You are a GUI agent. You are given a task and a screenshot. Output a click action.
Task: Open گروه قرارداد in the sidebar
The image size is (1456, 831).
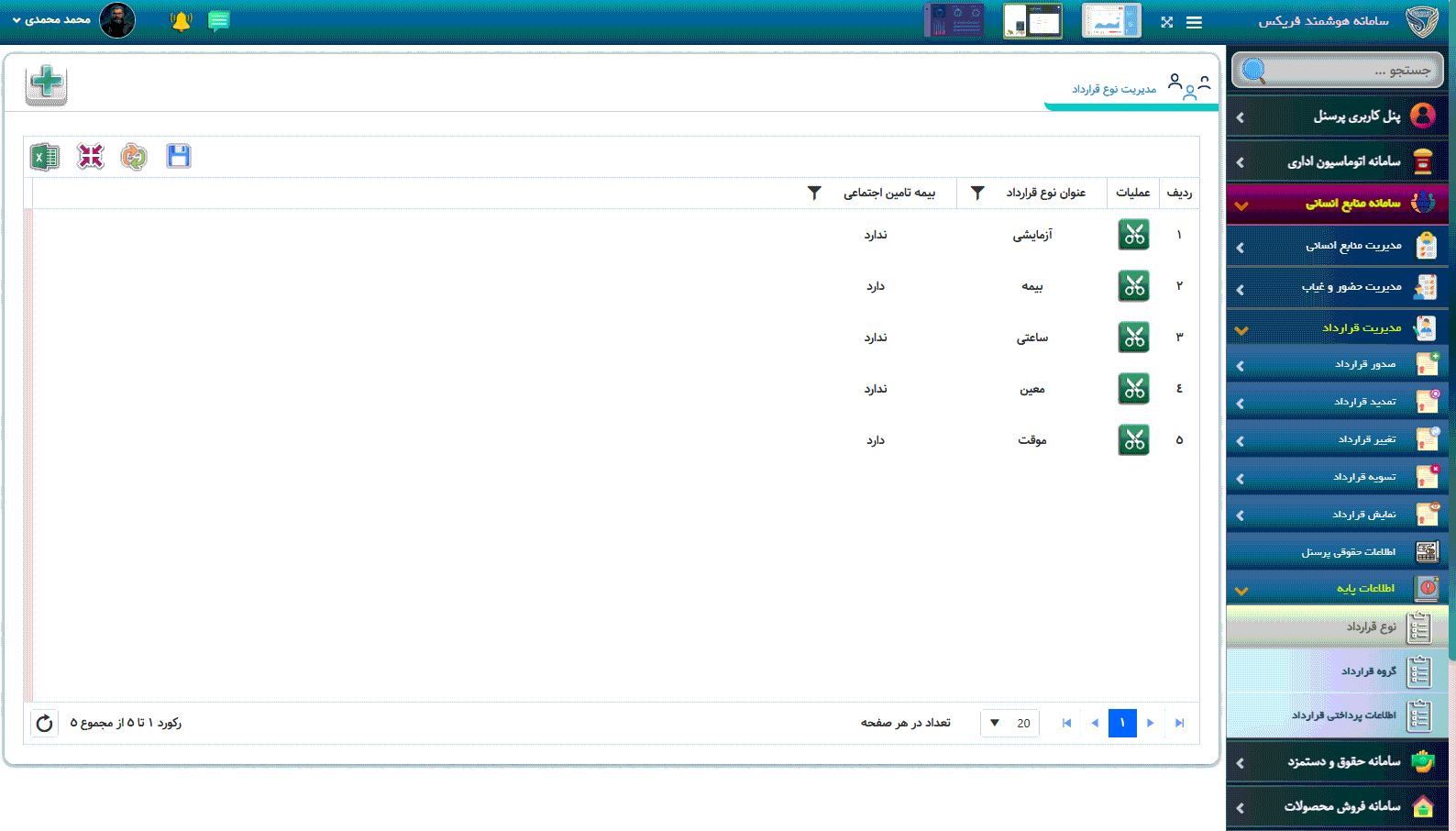point(1366,671)
